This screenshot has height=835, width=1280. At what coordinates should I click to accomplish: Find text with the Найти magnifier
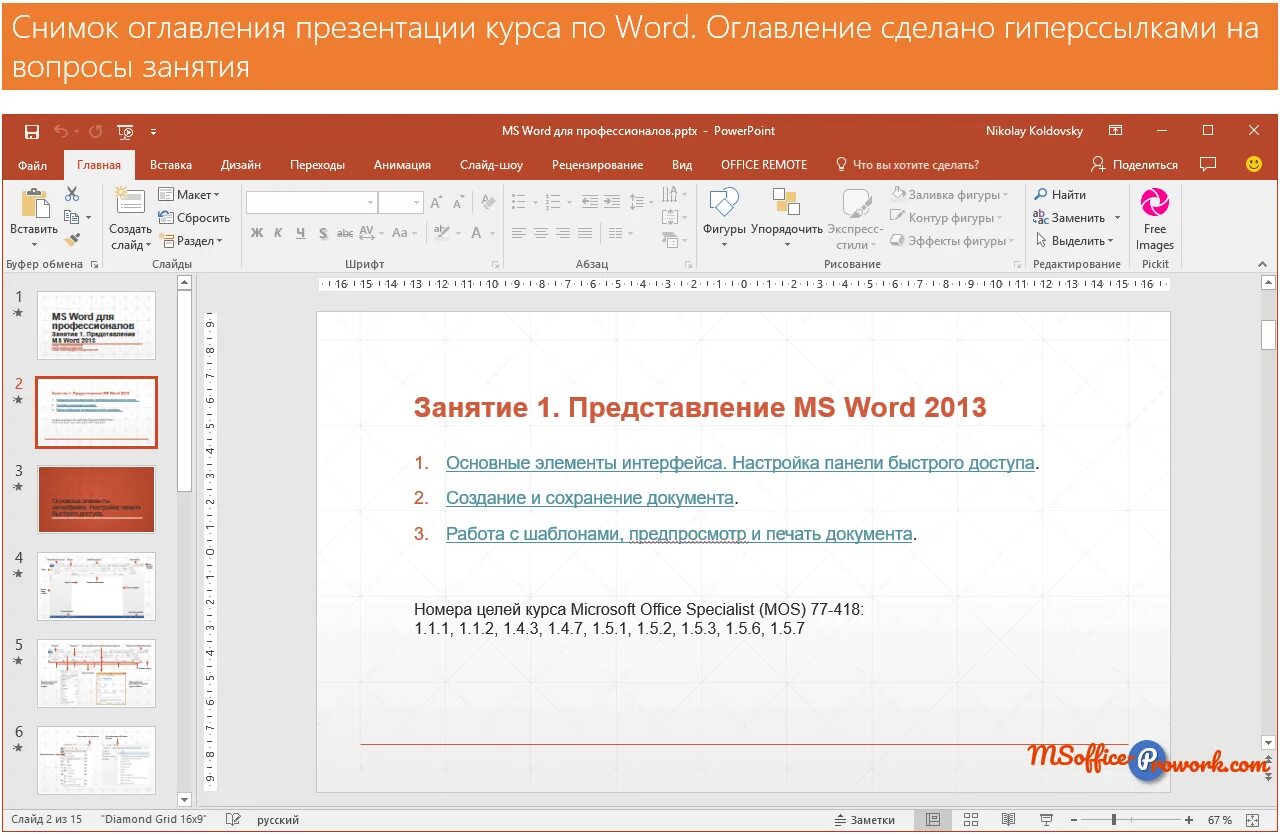tap(1060, 195)
